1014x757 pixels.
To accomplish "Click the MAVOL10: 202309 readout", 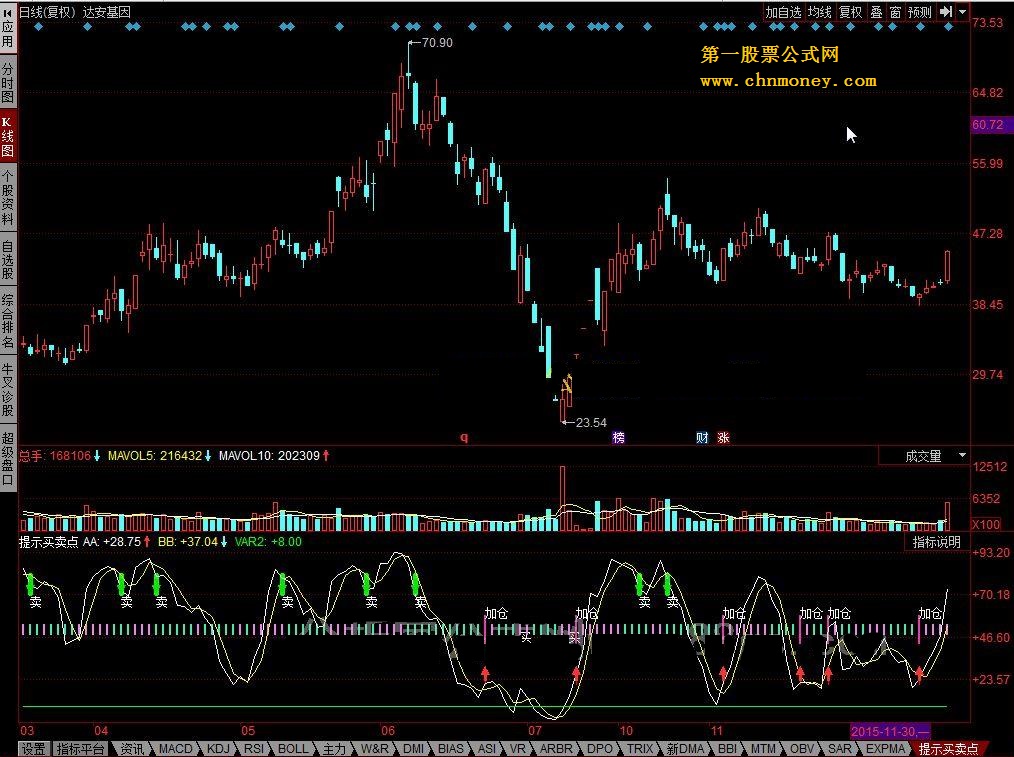I will point(274,456).
